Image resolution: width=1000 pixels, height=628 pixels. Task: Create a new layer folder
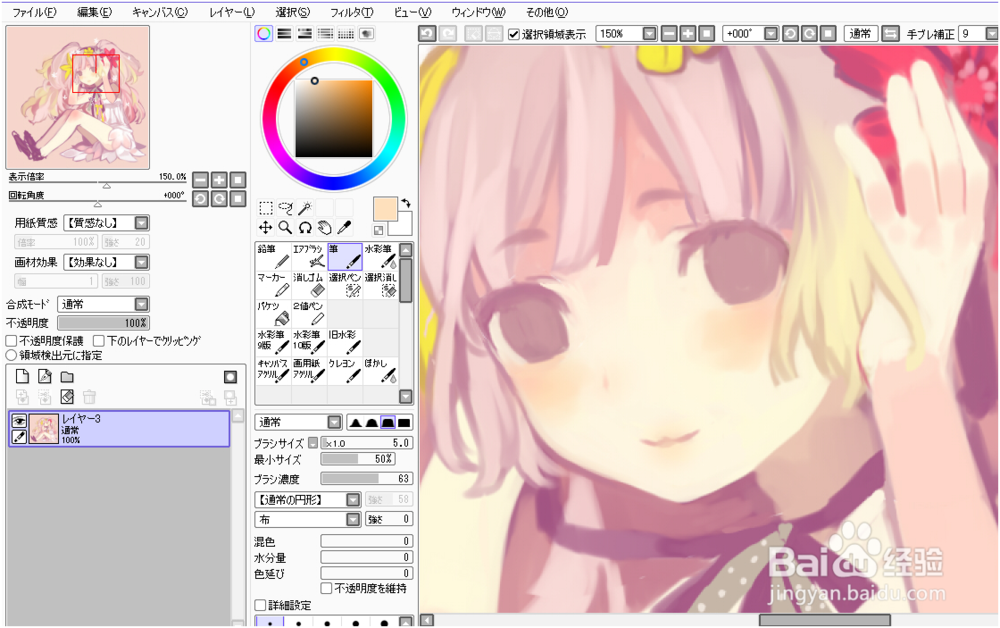point(67,377)
